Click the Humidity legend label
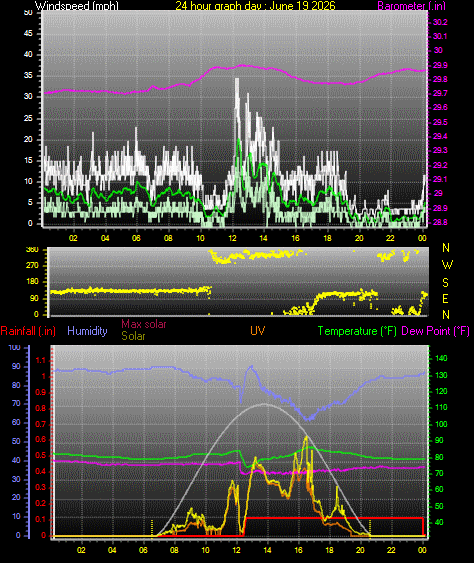Viewport: 474px width, 563px height. [87, 331]
